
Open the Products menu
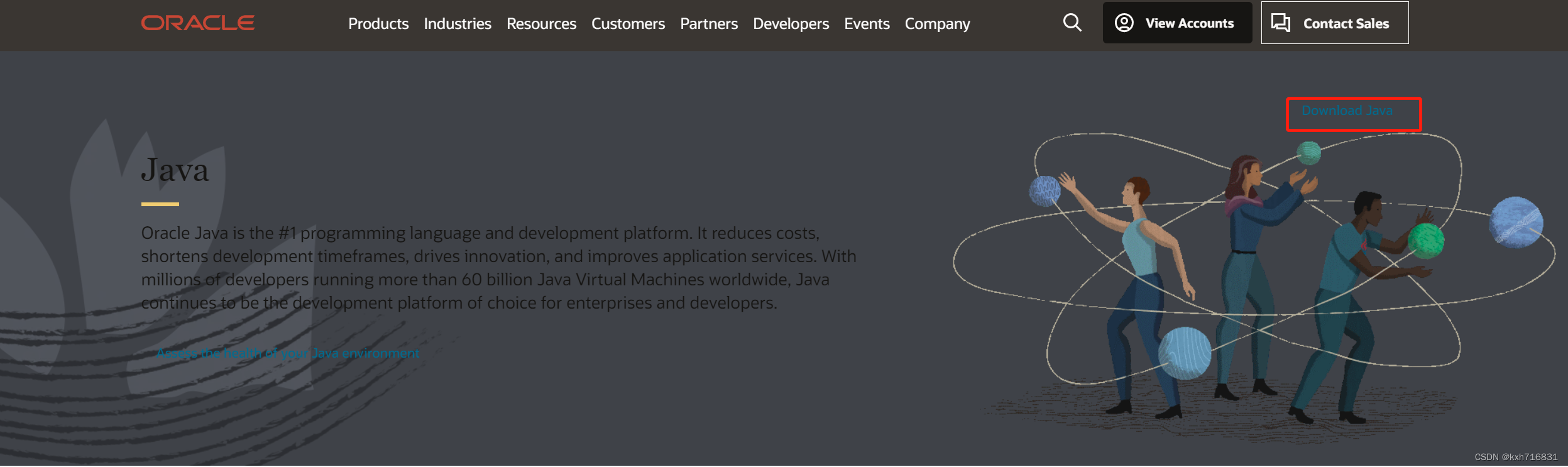pos(378,24)
